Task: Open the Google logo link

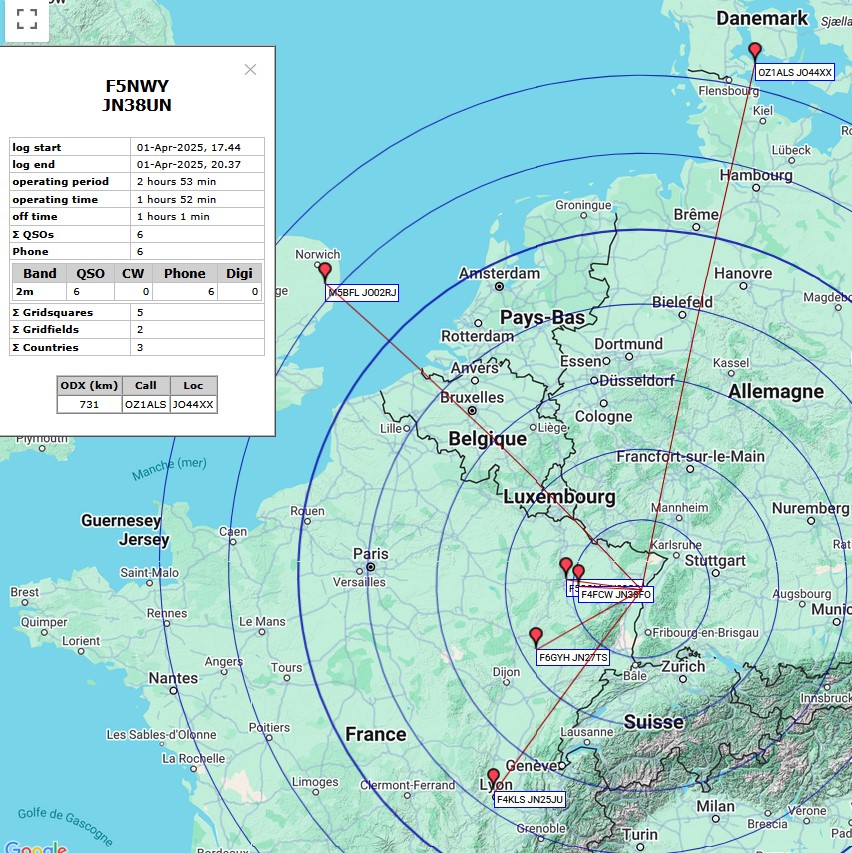Action: coord(35,846)
